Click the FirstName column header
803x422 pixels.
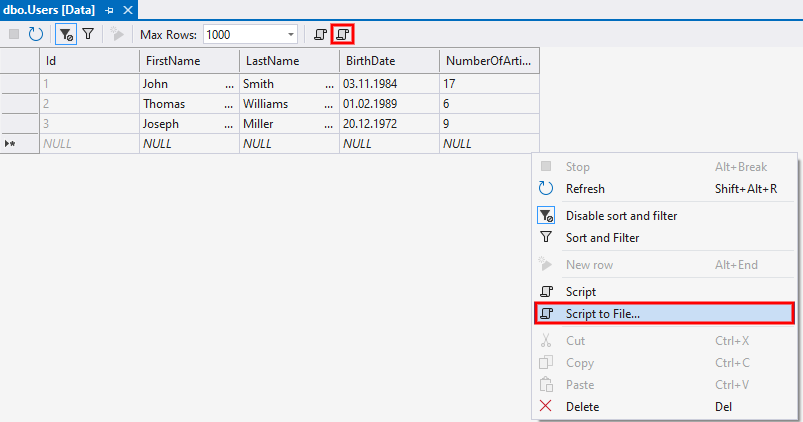coord(189,61)
